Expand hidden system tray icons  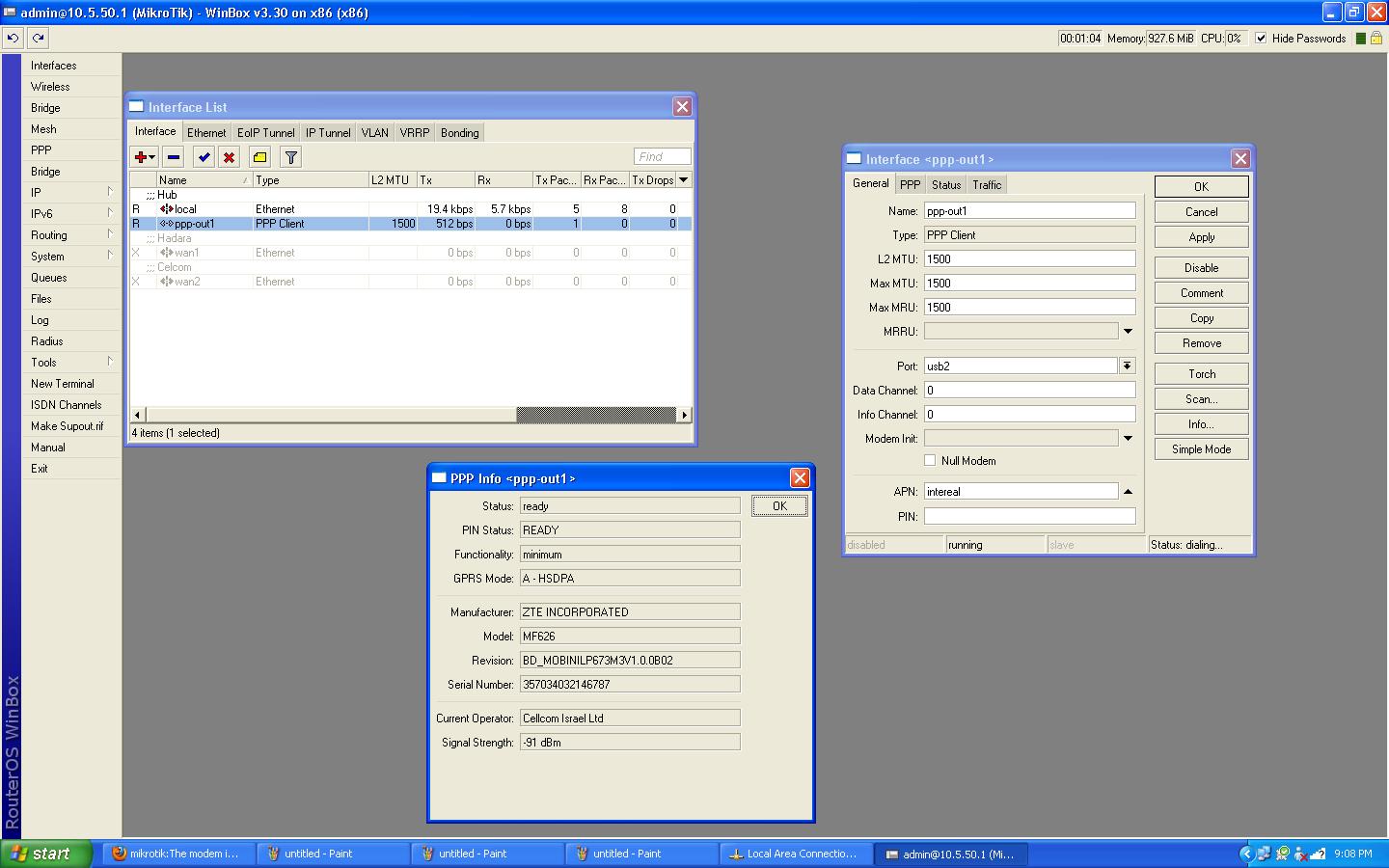[1246, 854]
